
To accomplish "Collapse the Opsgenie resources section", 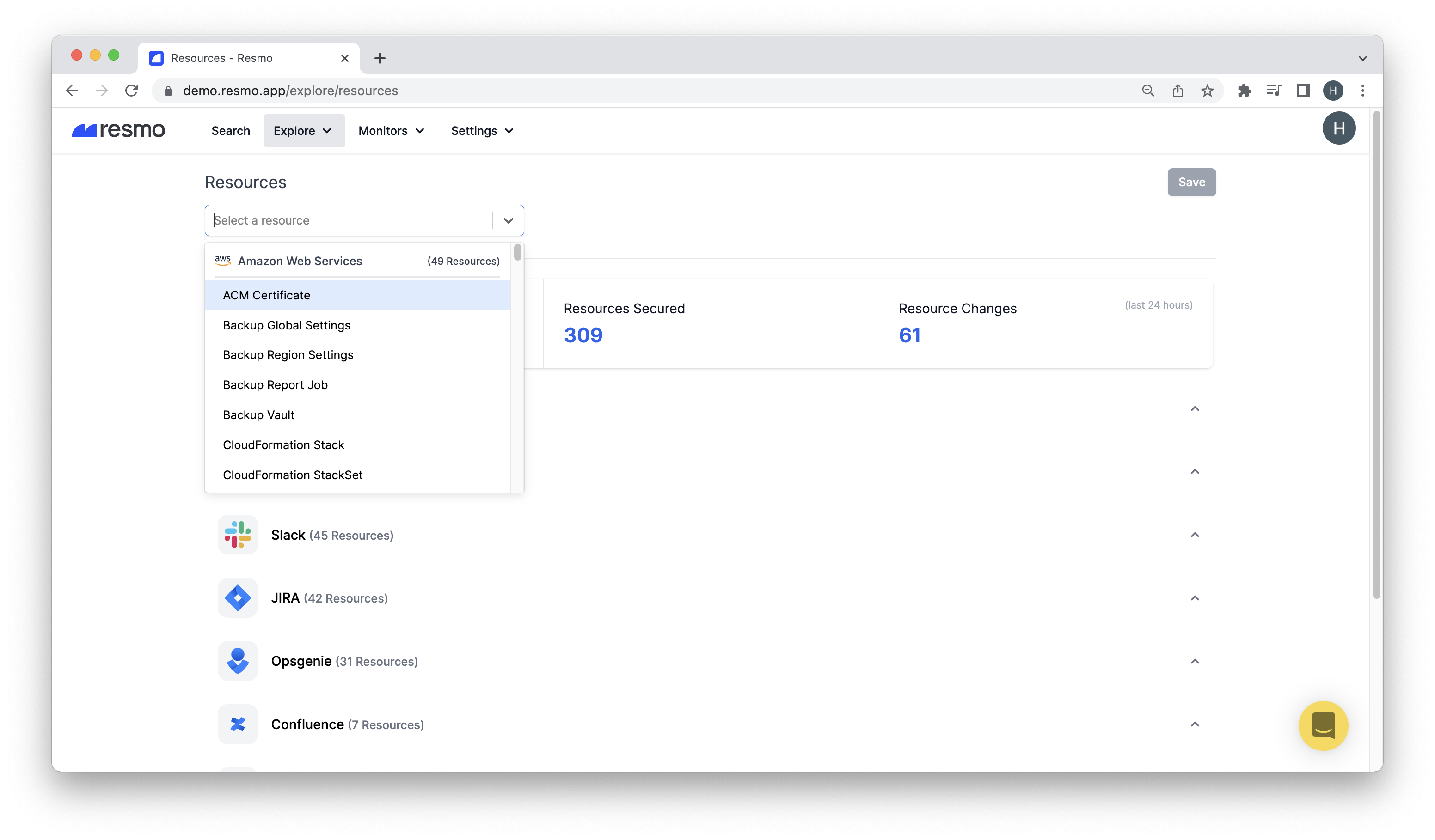I will [x=1194, y=661].
